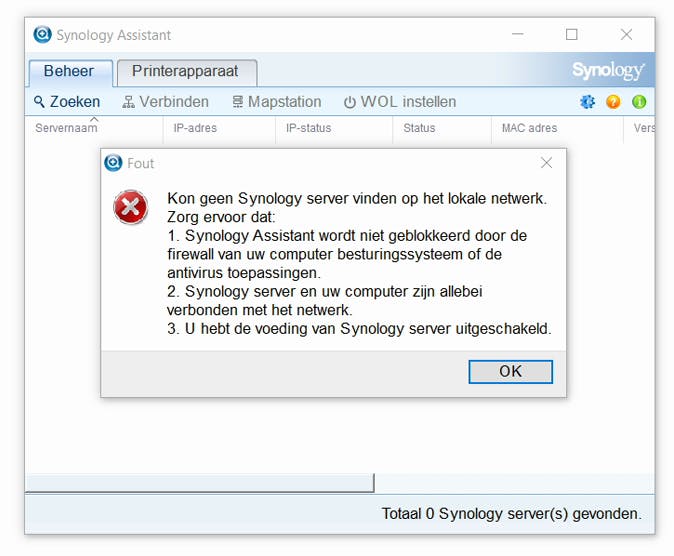Click the Mapstation drive icon

pyautogui.click(x=238, y=102)
